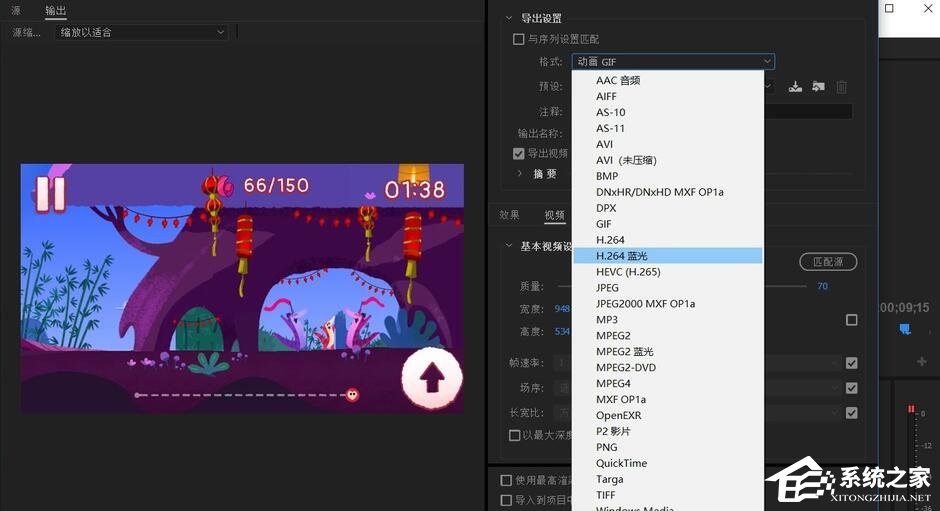The image size is (940, 511).
Task: Choose QuickTime format
Action: coord(668,463)
